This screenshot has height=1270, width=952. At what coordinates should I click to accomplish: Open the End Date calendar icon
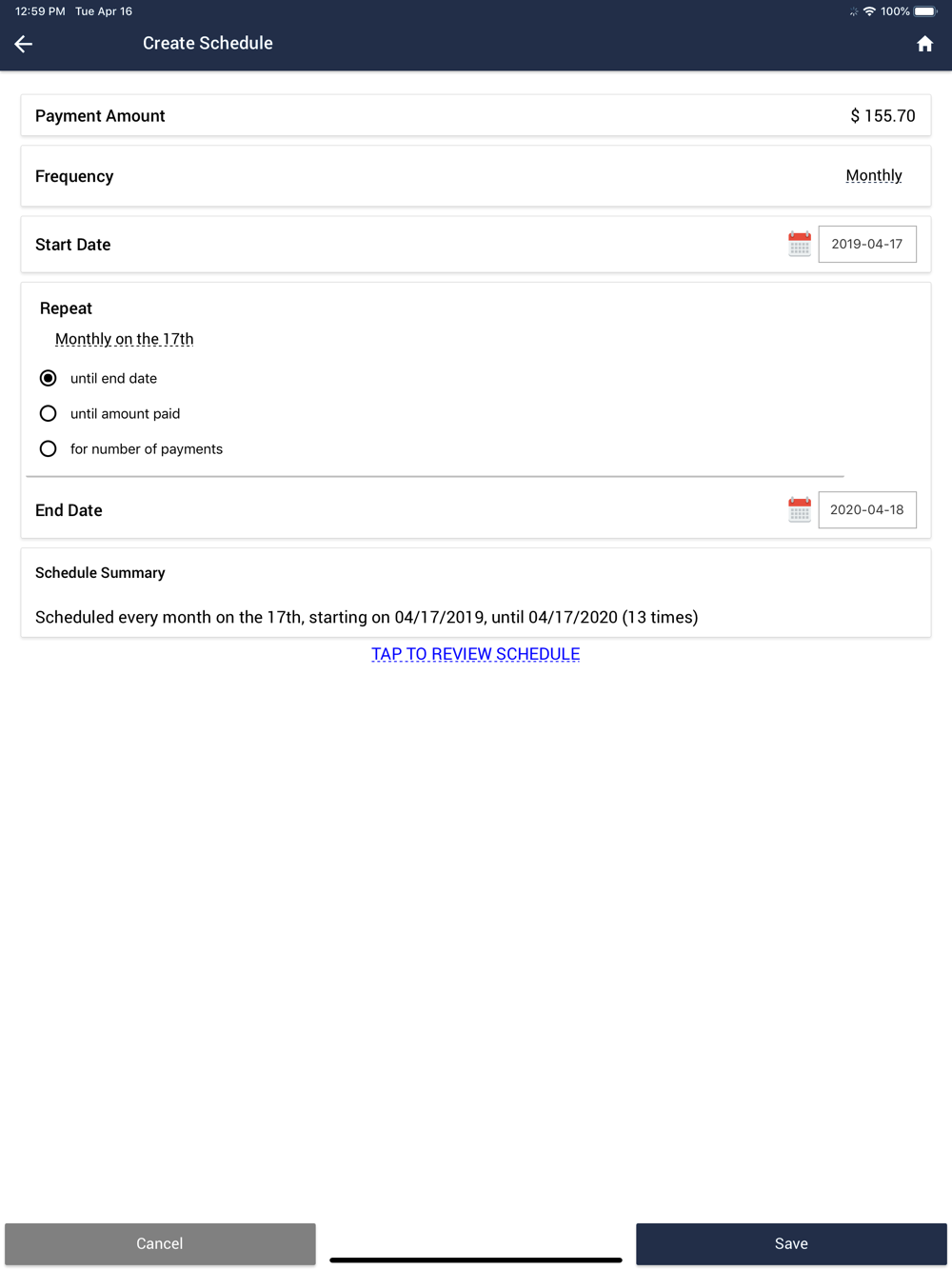800,509
